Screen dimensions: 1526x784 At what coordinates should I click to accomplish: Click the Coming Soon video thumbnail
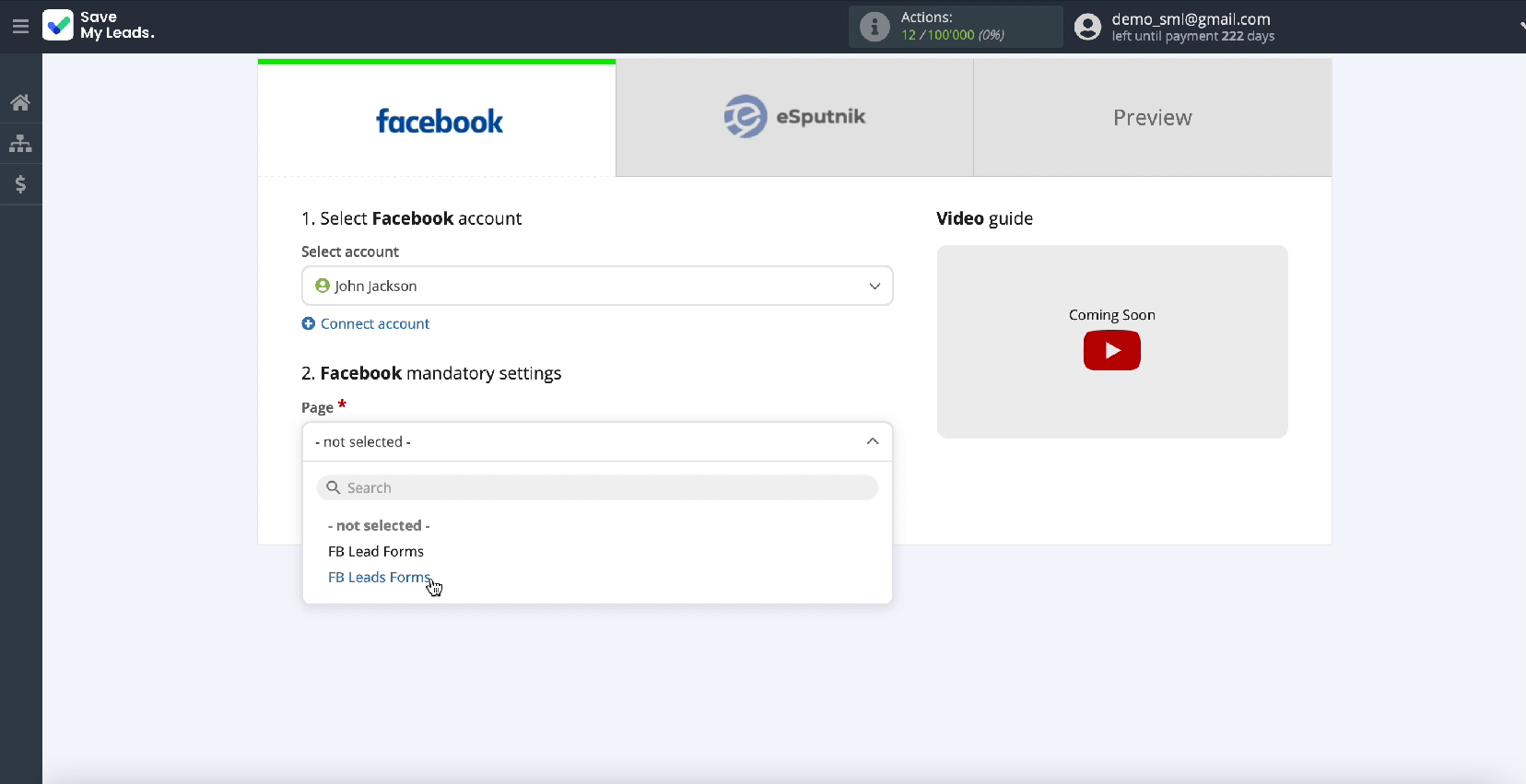tap(1112, 341)
